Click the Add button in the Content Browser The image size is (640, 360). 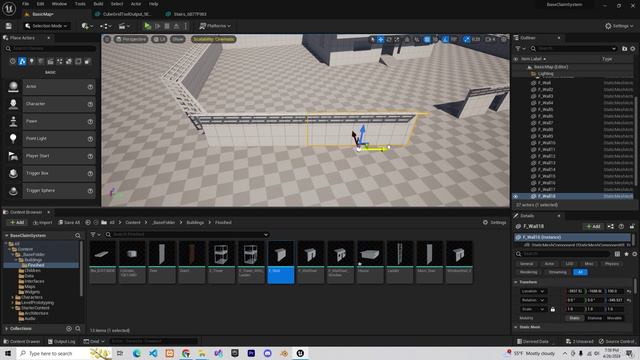[17, 222]
